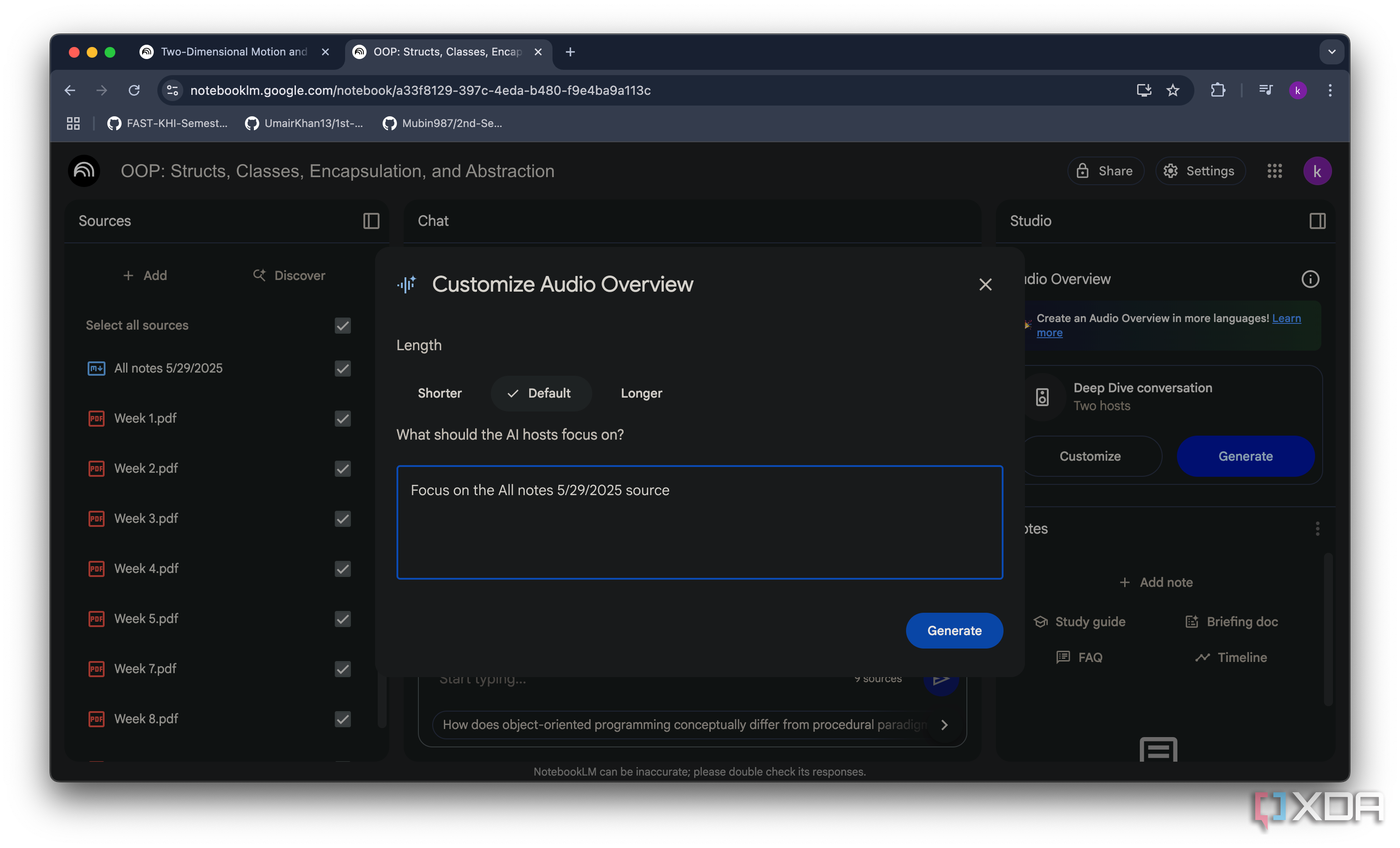
Task: Click the NotebookLM logo icon
Action: coord(84,171)
